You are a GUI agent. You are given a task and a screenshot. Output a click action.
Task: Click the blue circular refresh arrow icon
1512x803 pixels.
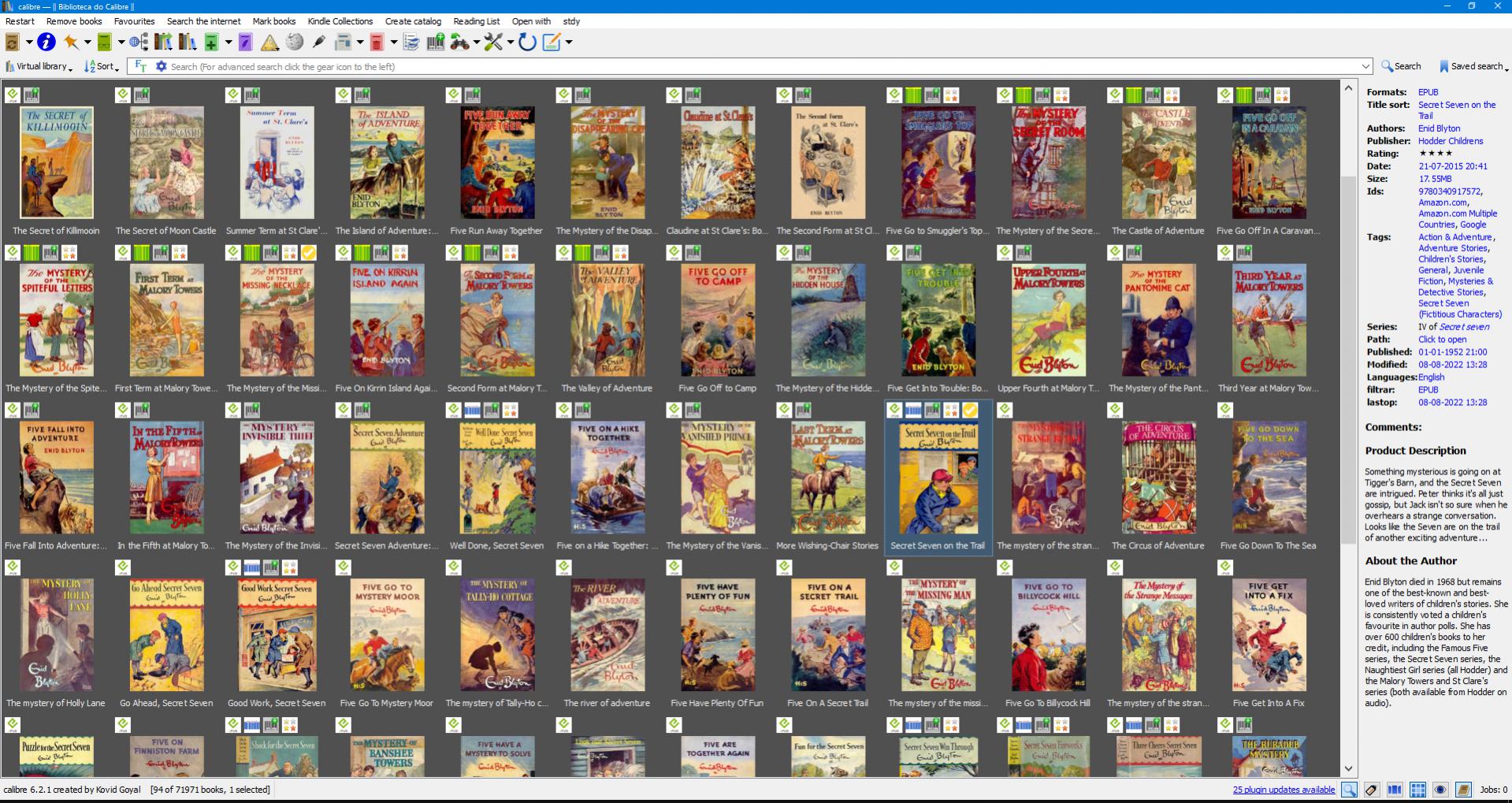[527, 42]
